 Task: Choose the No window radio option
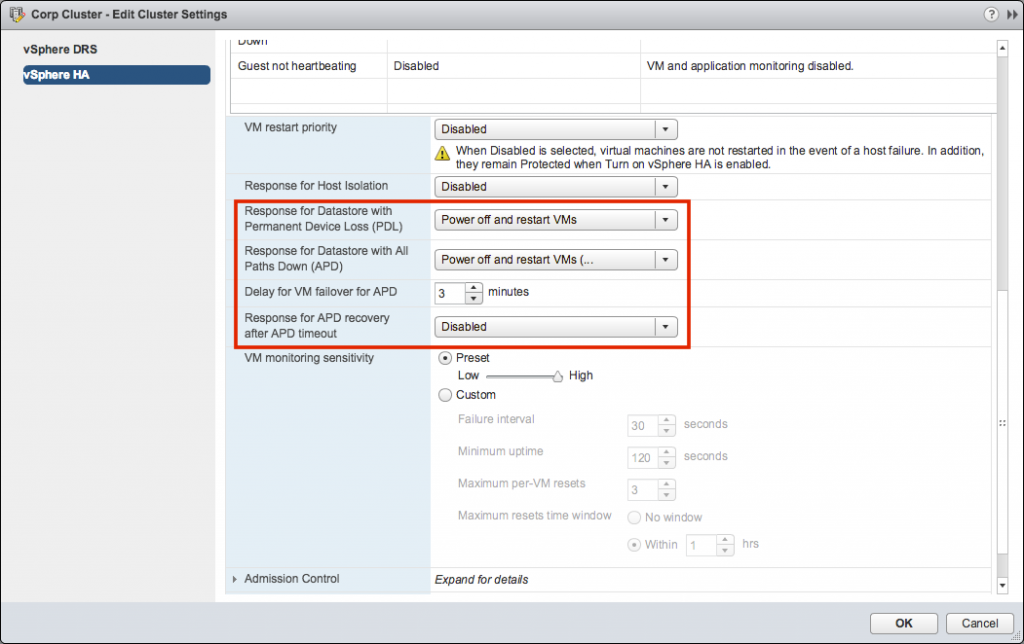[x=633, y=518]
